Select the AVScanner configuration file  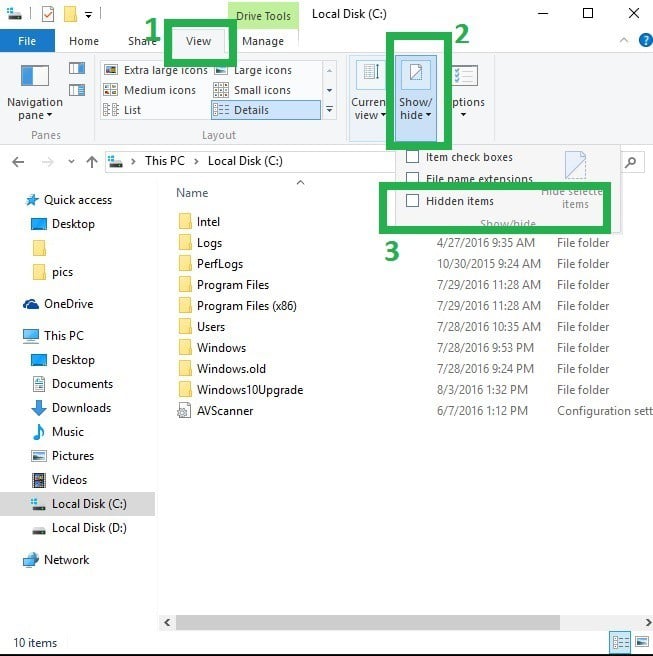point(225,411)
